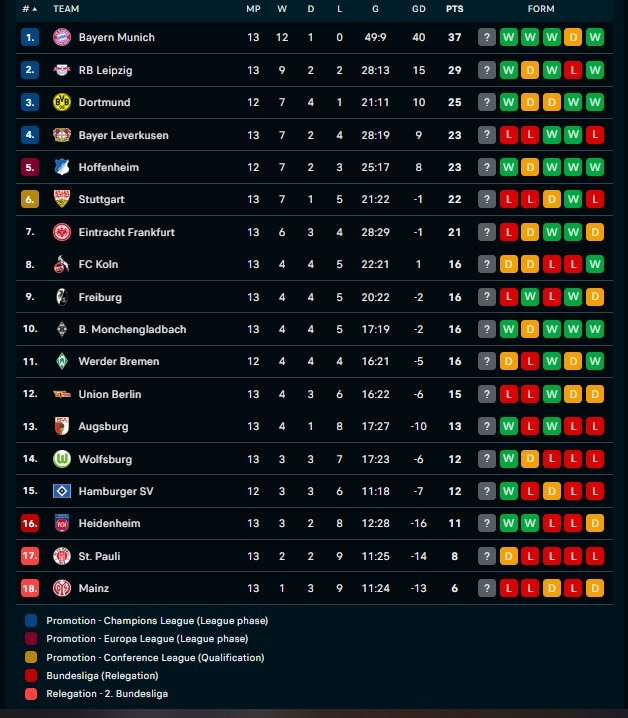628x718 pixels.
Task: Click the St. Pauli team badge
Action: click(x=63, y=556)
